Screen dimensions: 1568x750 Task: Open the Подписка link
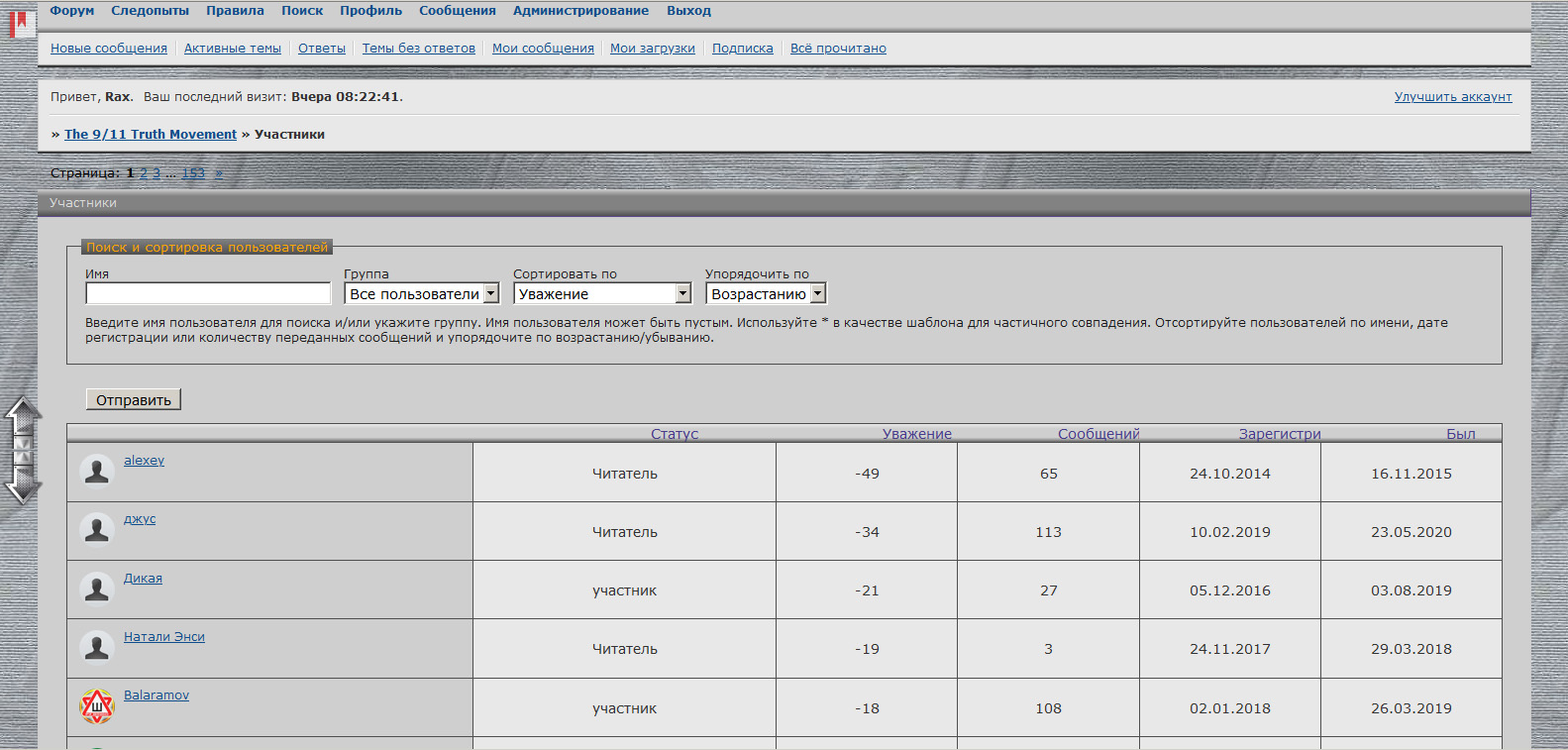743,49
